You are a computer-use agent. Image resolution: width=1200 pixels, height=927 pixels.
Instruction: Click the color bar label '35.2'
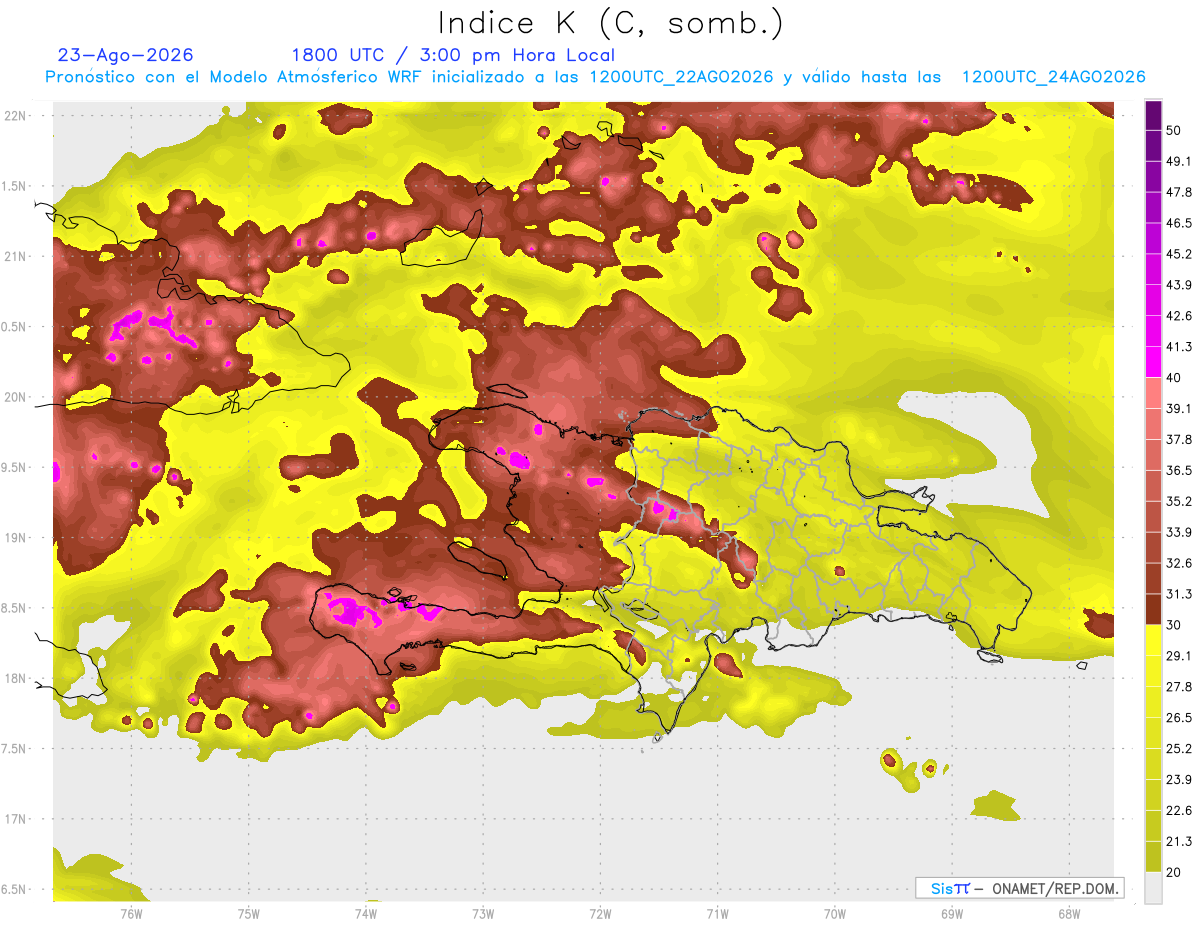tap(1178, 501)
